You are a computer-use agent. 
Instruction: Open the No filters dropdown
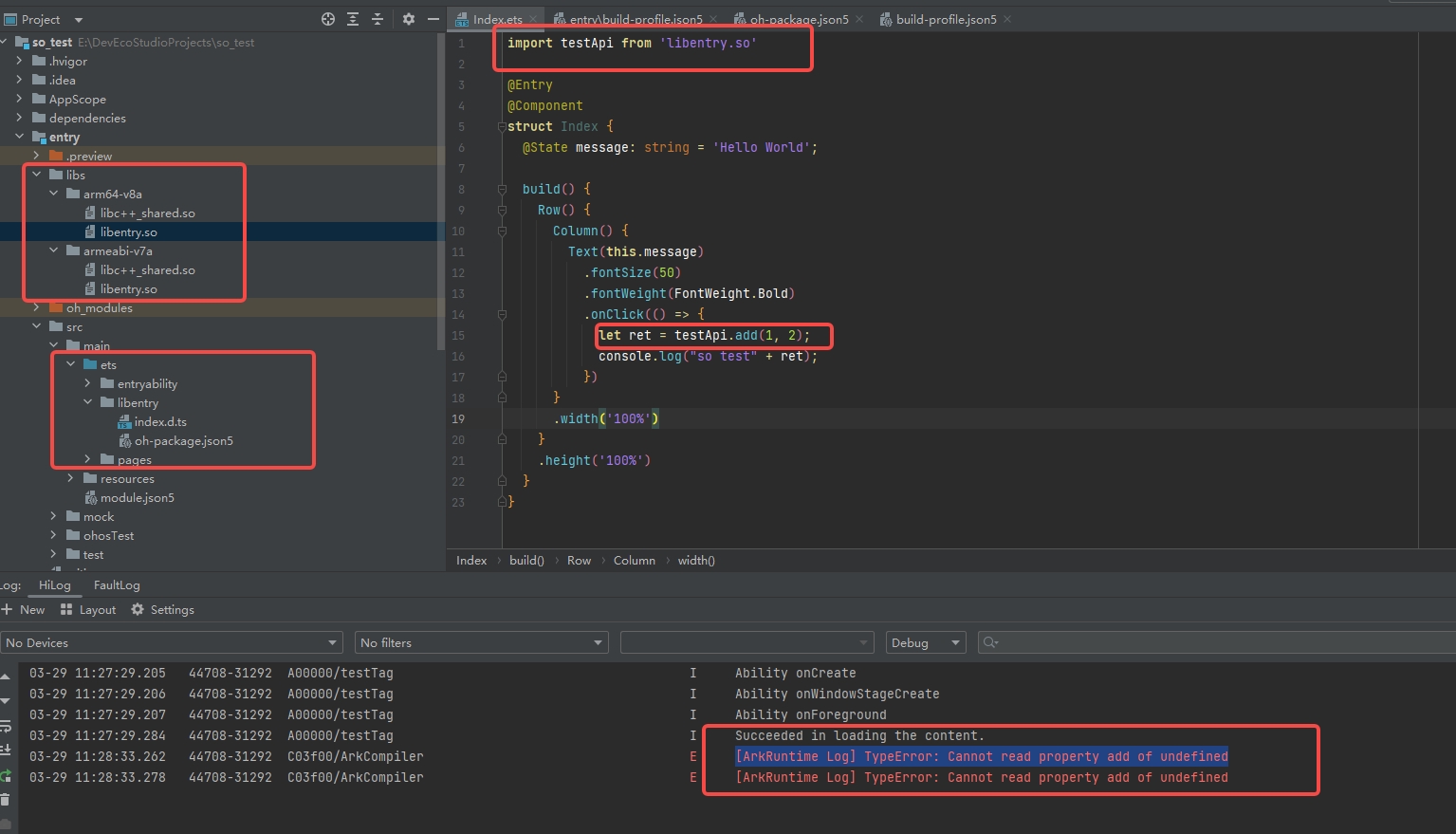[x=481, y=642]
